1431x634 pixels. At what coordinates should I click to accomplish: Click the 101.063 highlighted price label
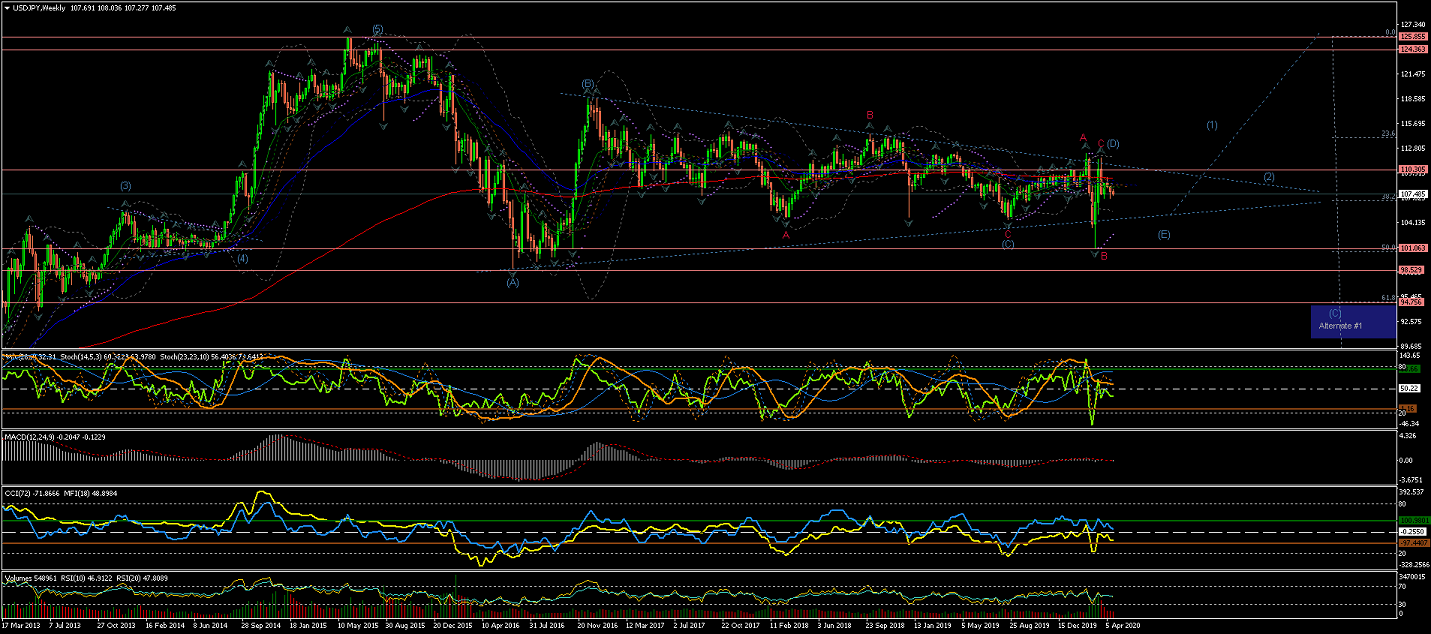[x=1411, y=248]
